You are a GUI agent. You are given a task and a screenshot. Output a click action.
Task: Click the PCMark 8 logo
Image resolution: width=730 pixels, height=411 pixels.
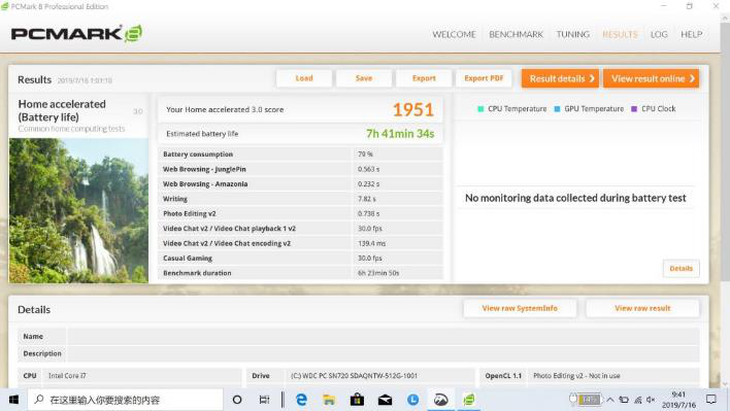(x=76, y=34)
